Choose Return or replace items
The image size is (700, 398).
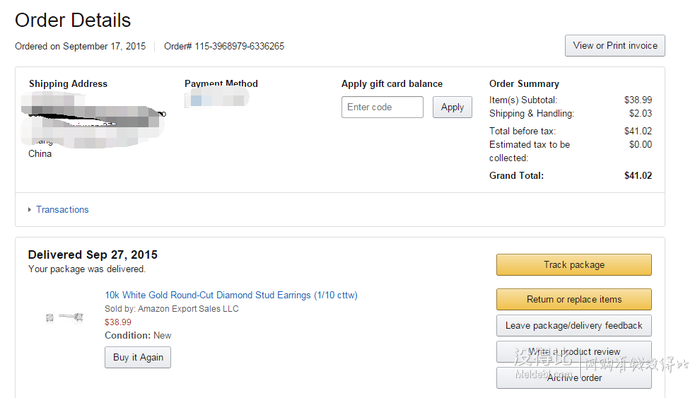[x=574, y=299]
